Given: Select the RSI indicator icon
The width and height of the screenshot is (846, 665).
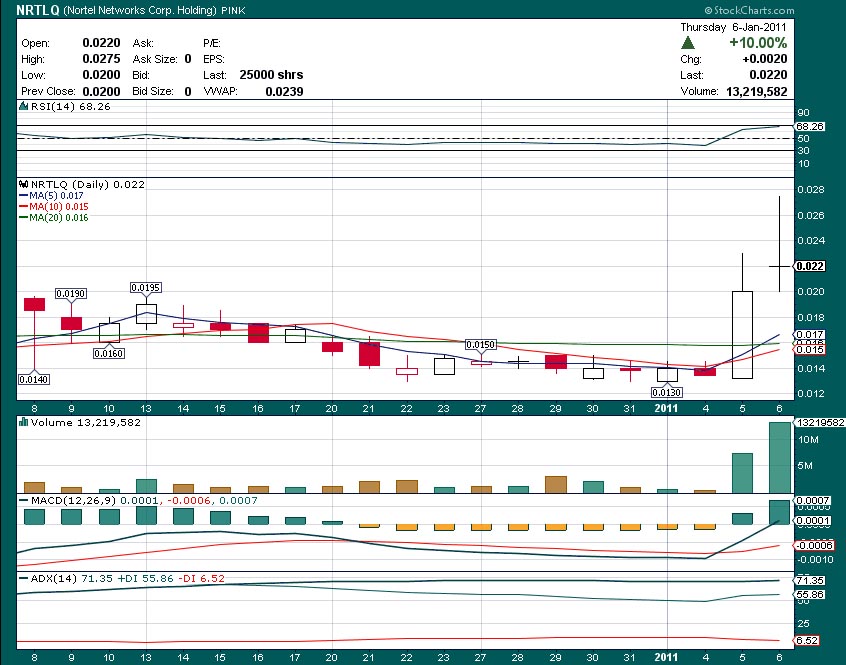Looking at the screenshot, I should (22, 106).
